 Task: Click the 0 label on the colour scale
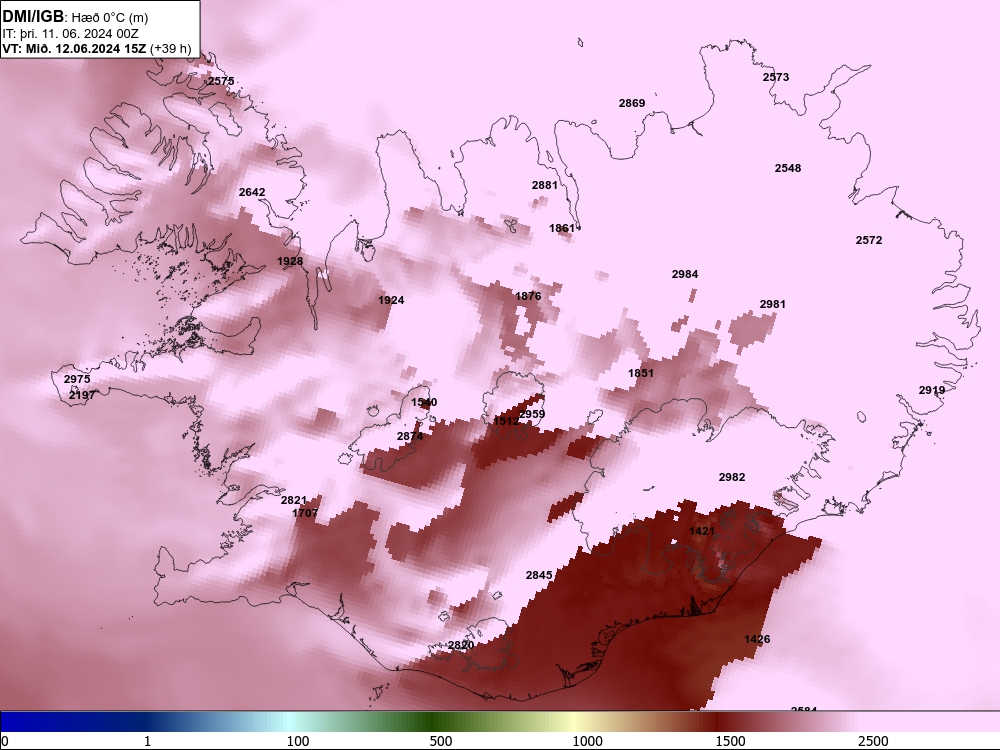5,741
